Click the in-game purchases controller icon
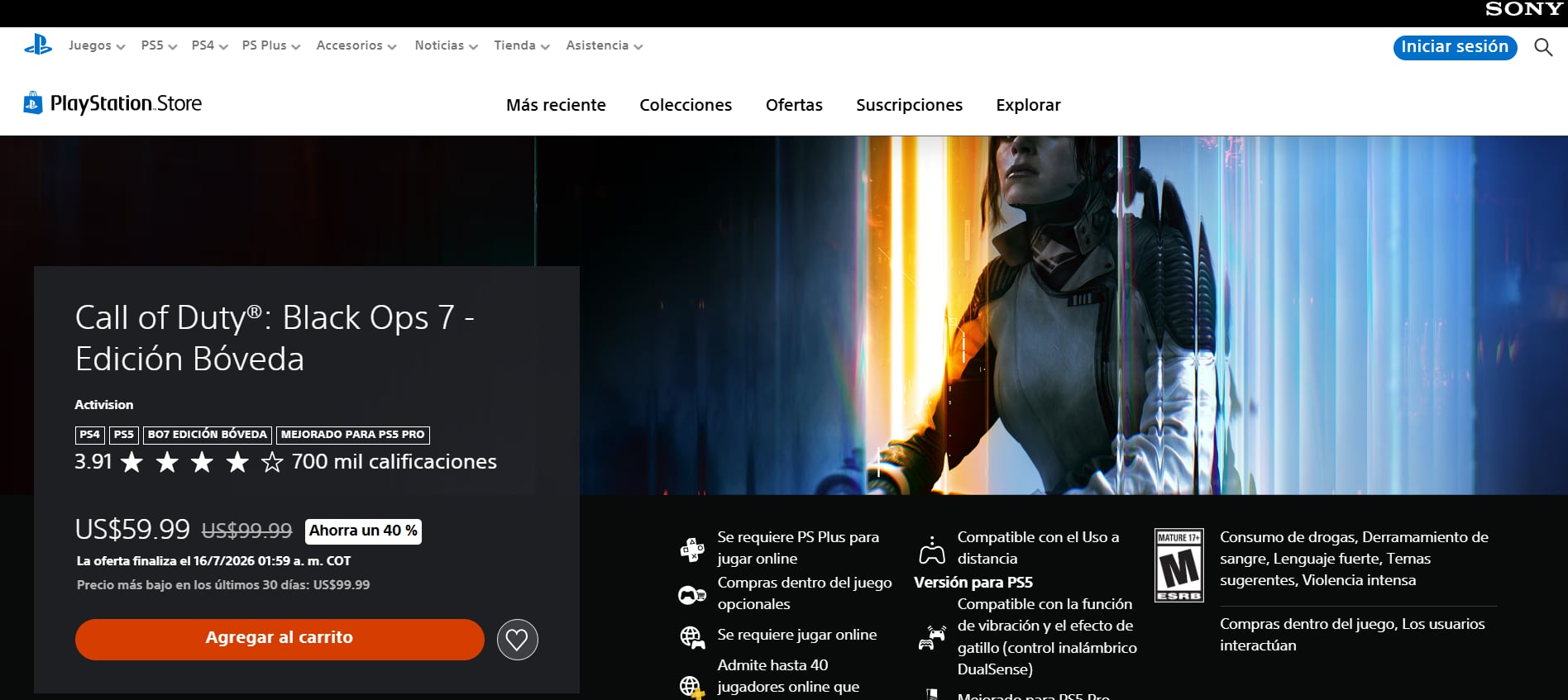 [x=691, y=594]
